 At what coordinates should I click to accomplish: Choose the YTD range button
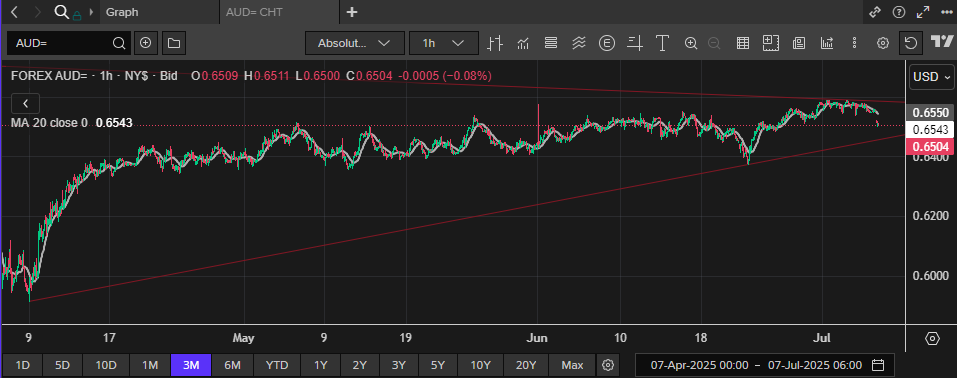point(277,365)
